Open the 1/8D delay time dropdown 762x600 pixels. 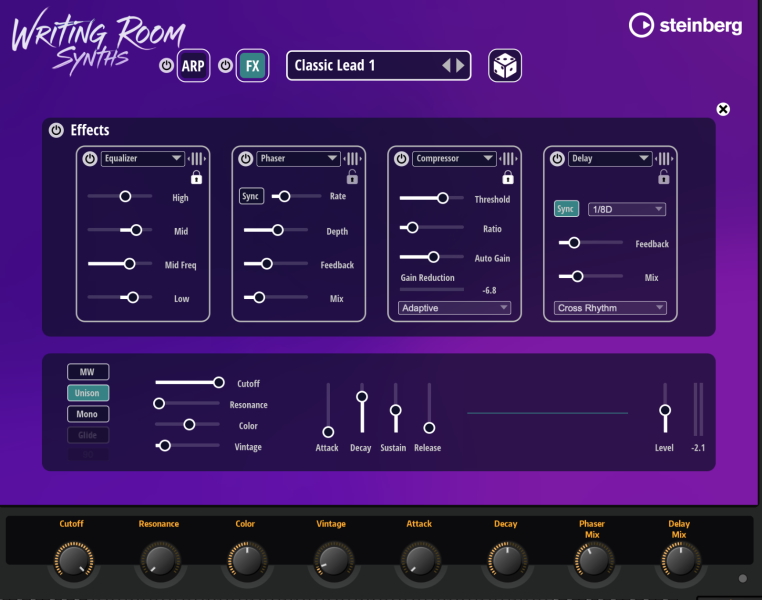(626, 209)
